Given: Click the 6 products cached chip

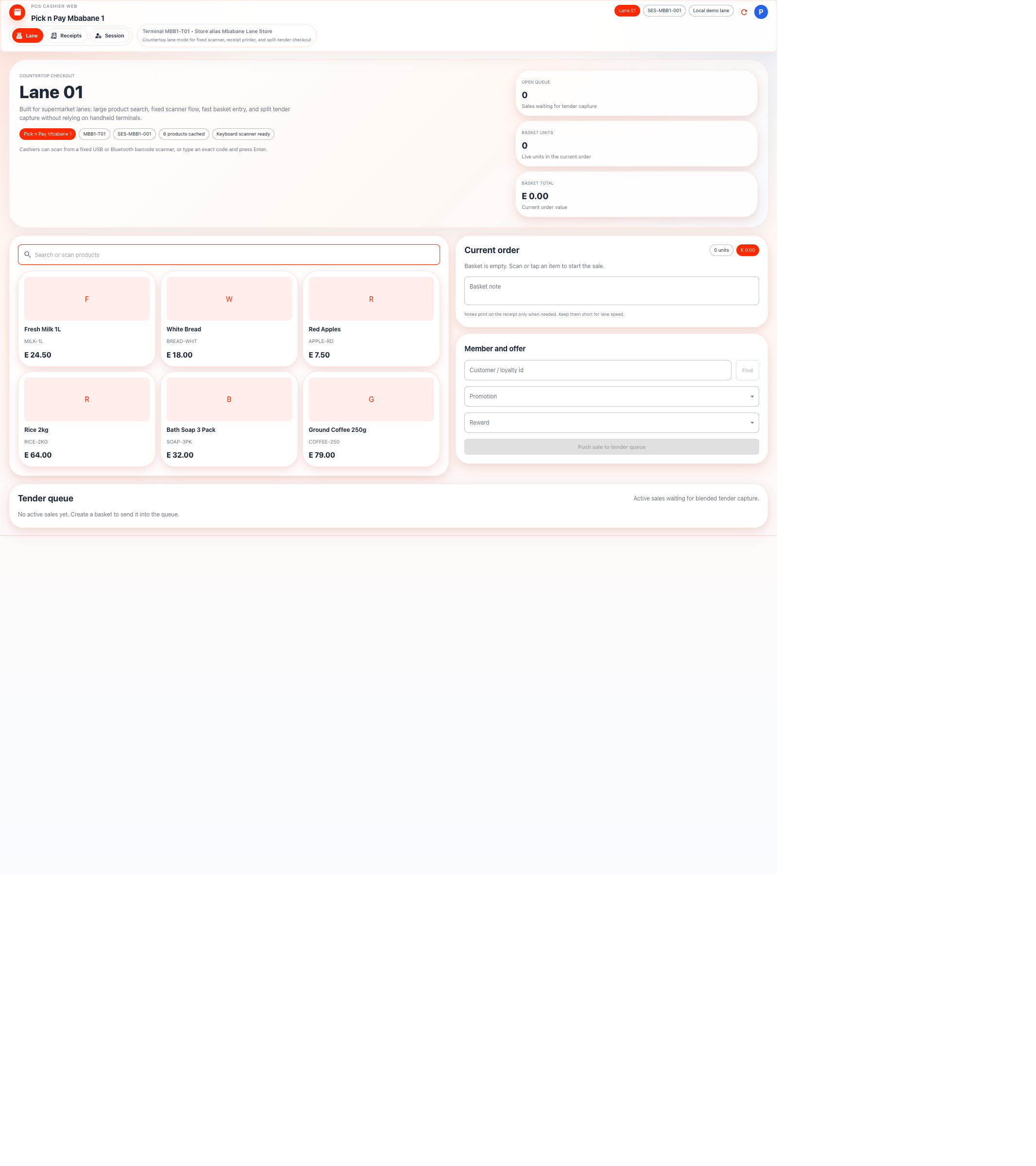Looking at the screenshot, I should [184, 134].
